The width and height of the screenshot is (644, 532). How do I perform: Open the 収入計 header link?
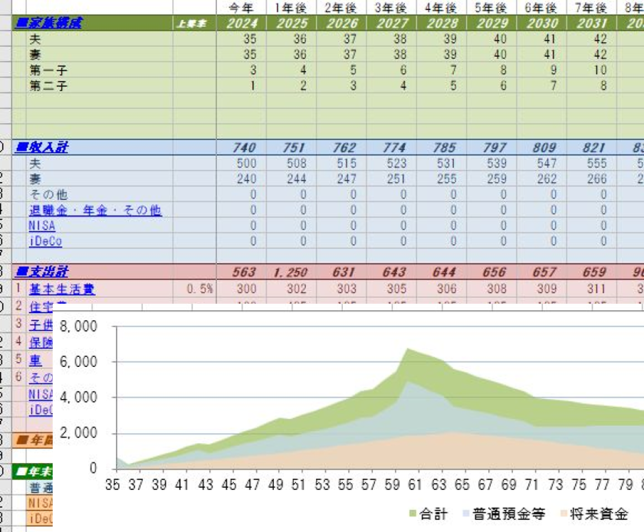pos(41,147)
